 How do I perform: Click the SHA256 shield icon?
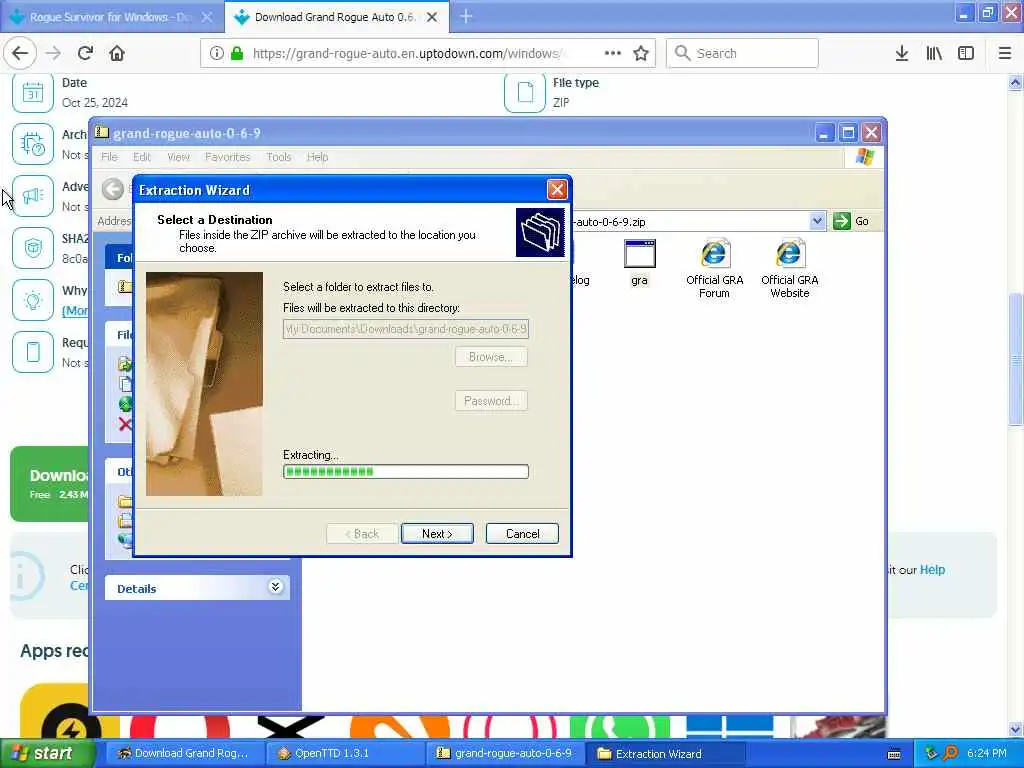[33, 248]
